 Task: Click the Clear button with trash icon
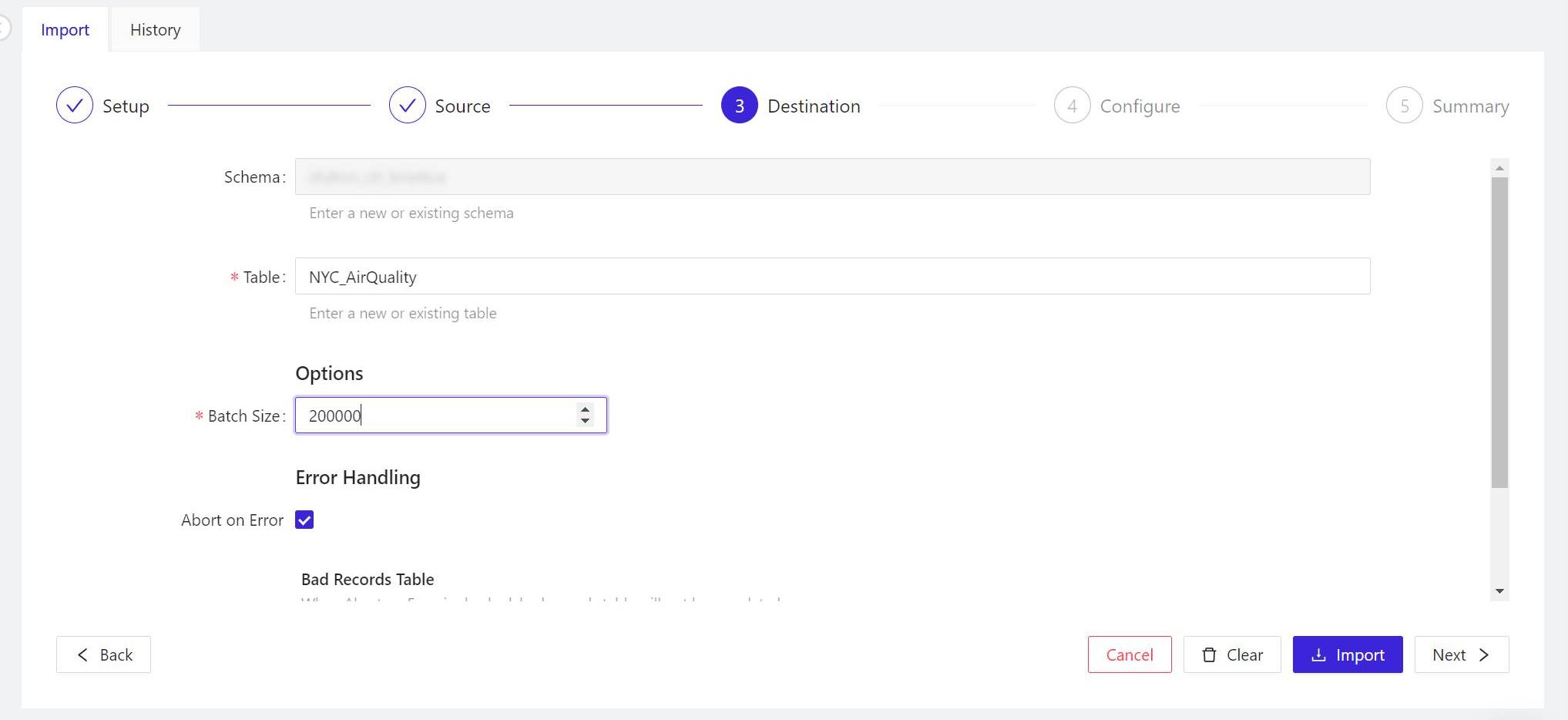[x=1231, y=654]
